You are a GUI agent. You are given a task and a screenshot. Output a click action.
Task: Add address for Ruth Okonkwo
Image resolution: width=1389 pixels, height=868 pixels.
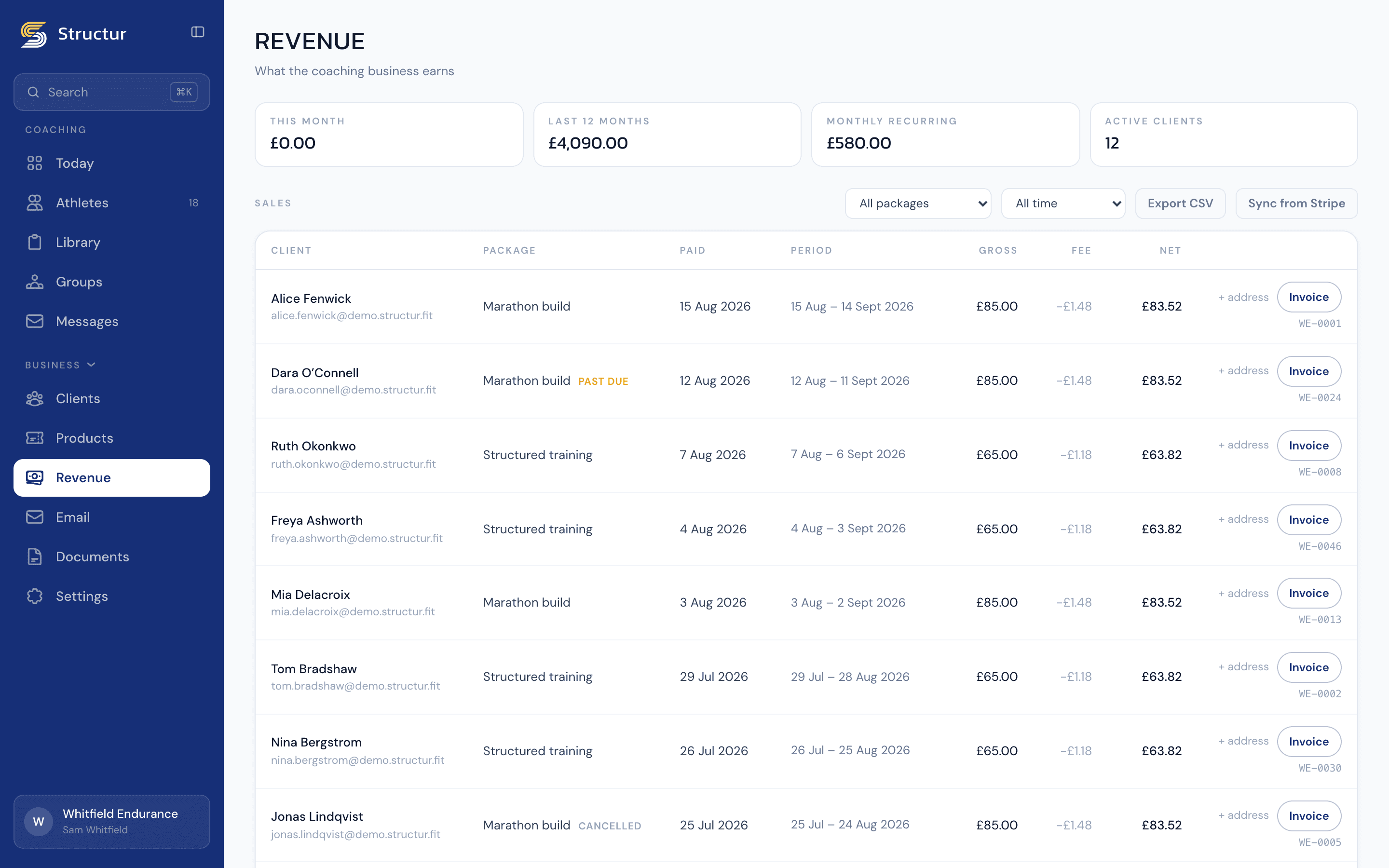click(x=1243, y=445)
